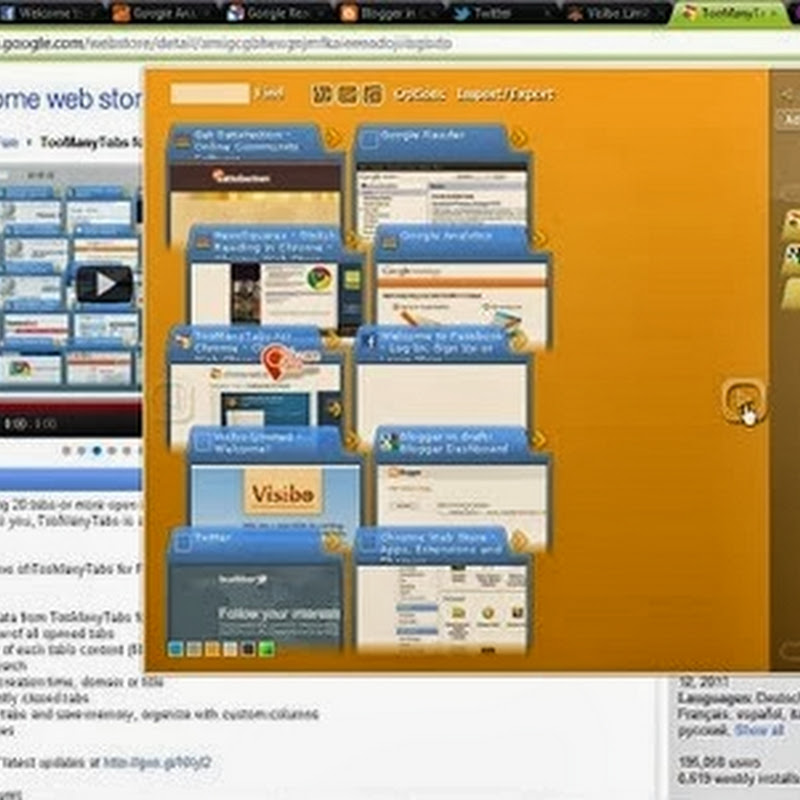Switch to the Twitter browser tab
This screenshot has height=800, width=800.
click(504, 13)
